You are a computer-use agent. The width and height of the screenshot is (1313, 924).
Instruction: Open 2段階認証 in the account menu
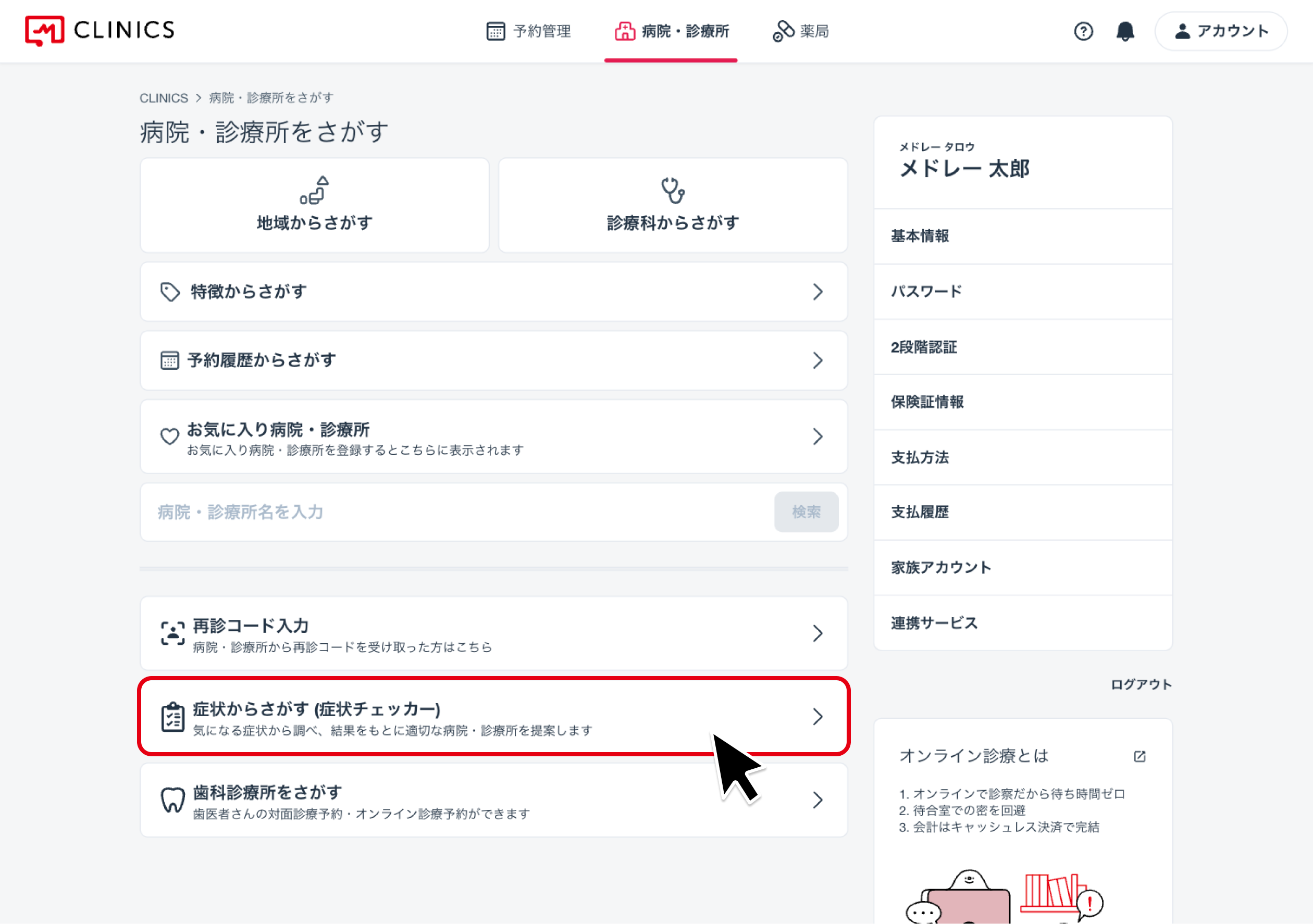click(x=1023, y=347)
